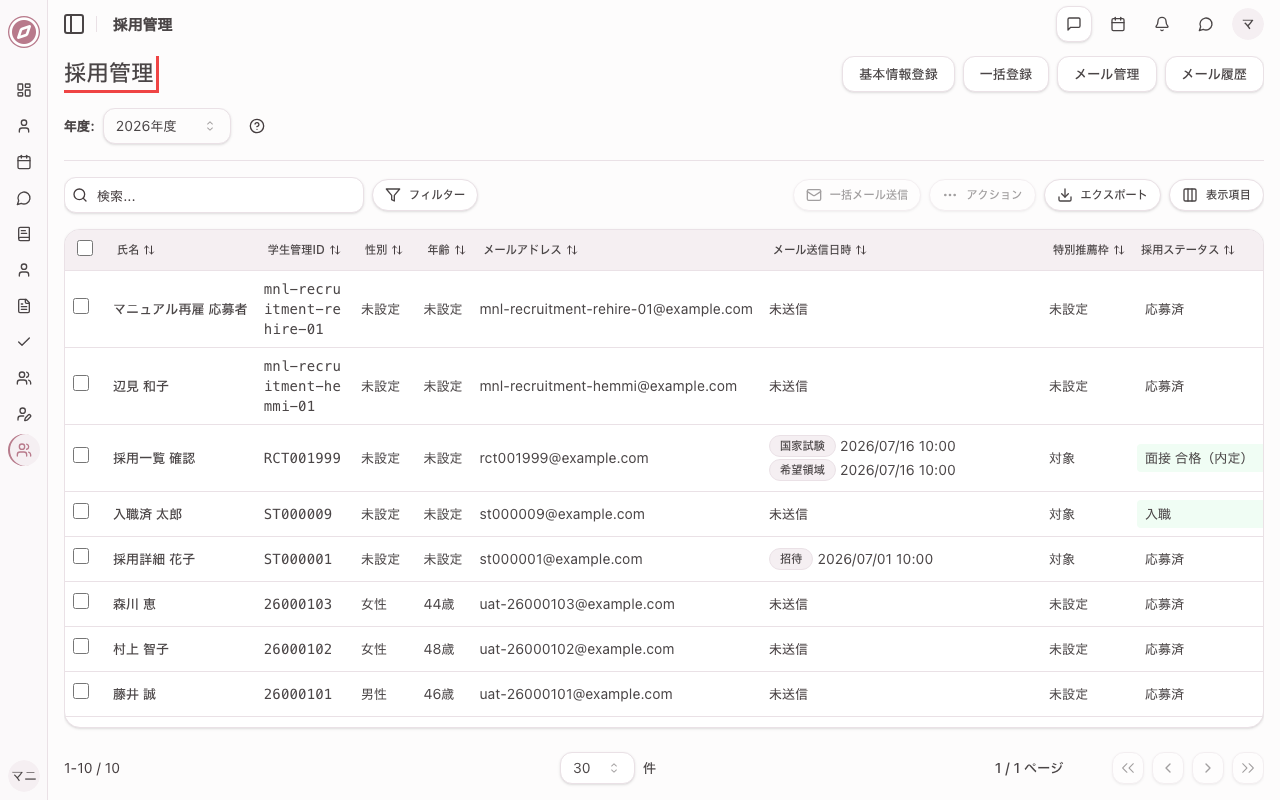Open the notifications bell icon
Screen dimensions: 1280x800
pos(1162,24)
